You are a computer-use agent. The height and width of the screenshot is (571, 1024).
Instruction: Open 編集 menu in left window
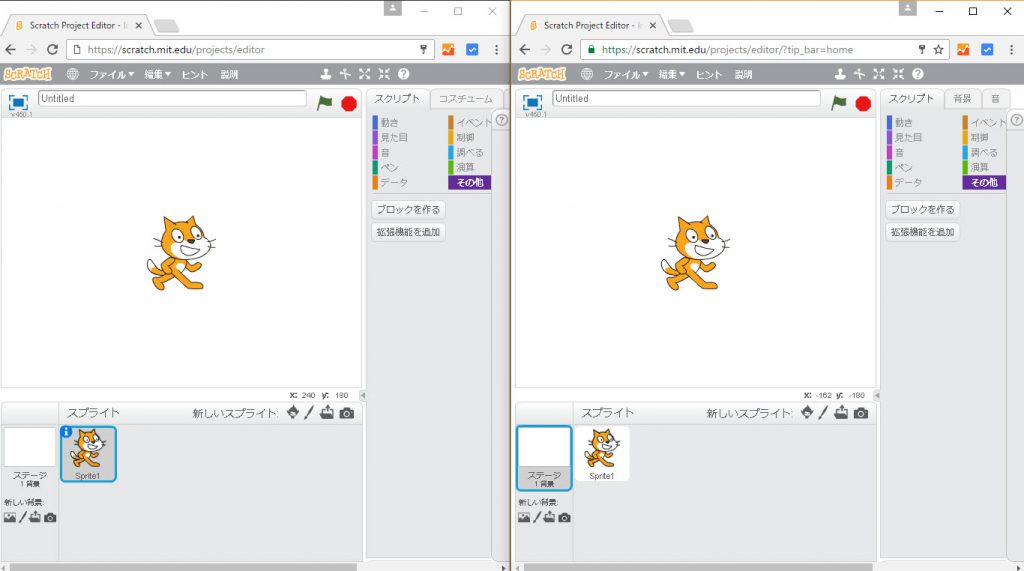pyautogui.click(x=157, y=74)
